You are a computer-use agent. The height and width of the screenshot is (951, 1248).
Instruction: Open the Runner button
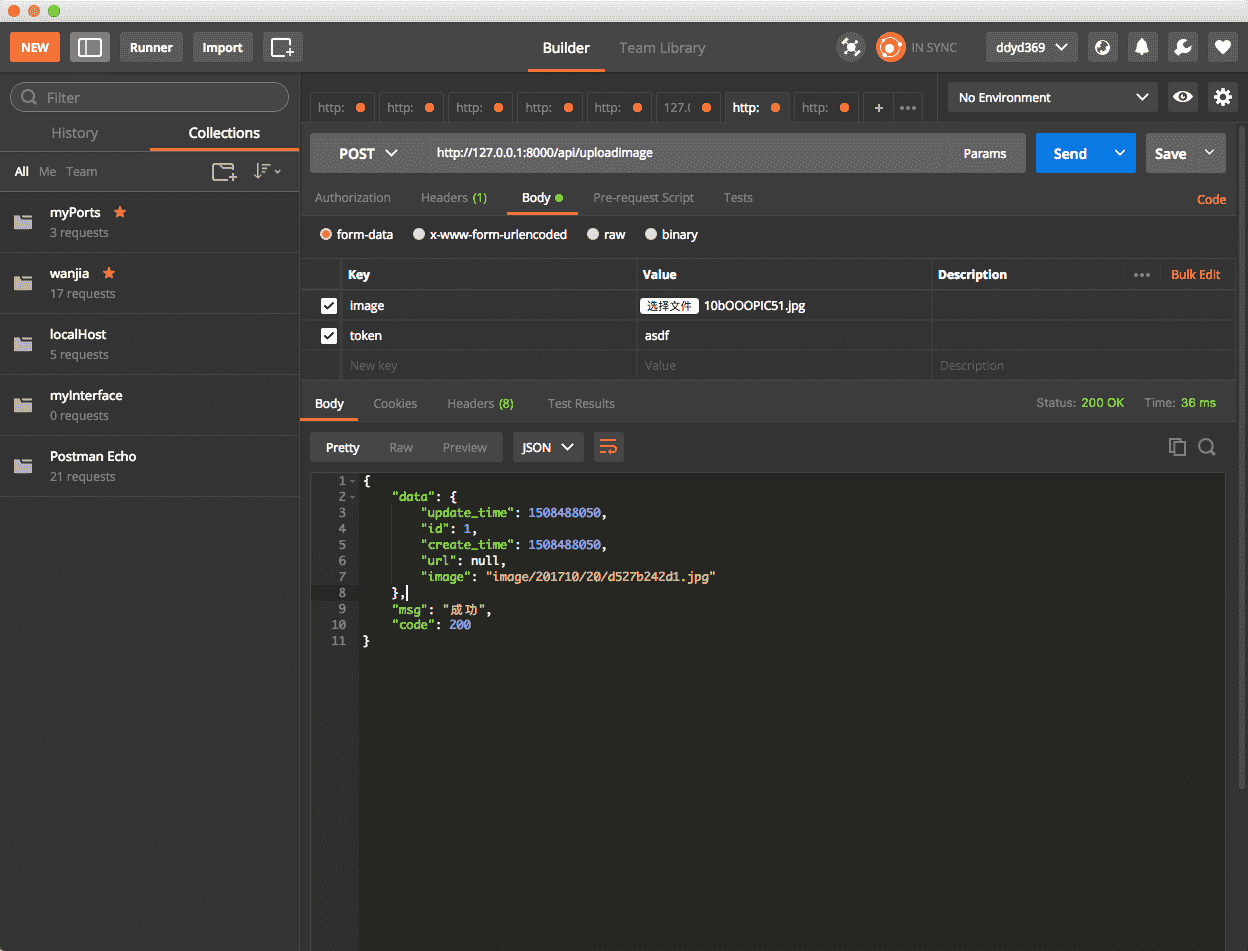tap(151, 47)
